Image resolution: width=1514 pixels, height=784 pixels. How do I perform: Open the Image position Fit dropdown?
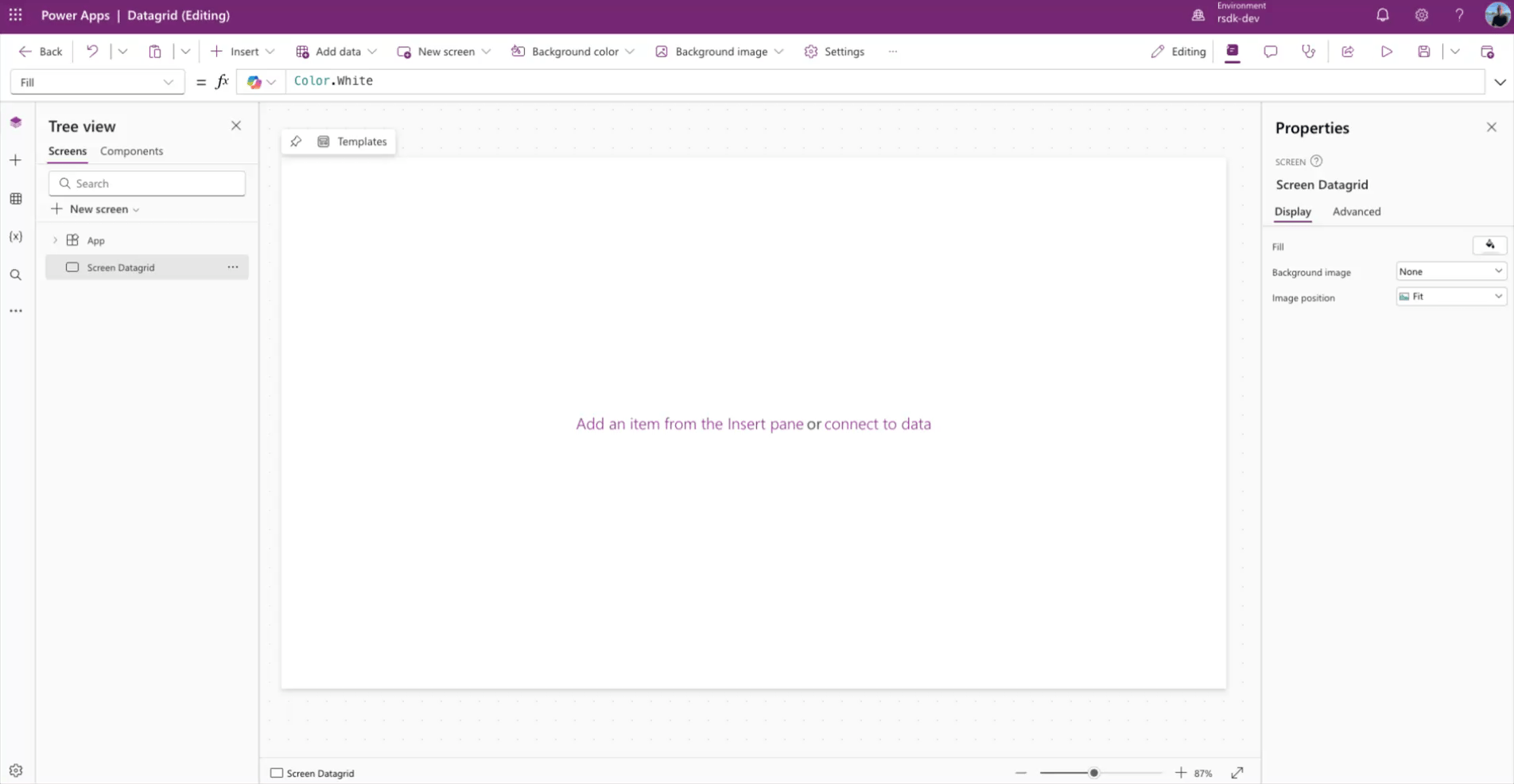pyautogui.click(x=1450, y=297)
